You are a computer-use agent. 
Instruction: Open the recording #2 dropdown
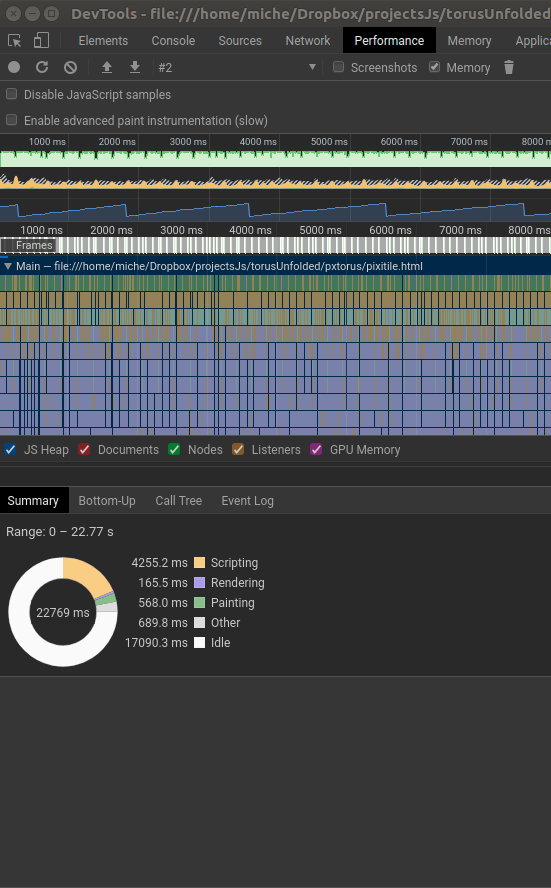[237, 67]
